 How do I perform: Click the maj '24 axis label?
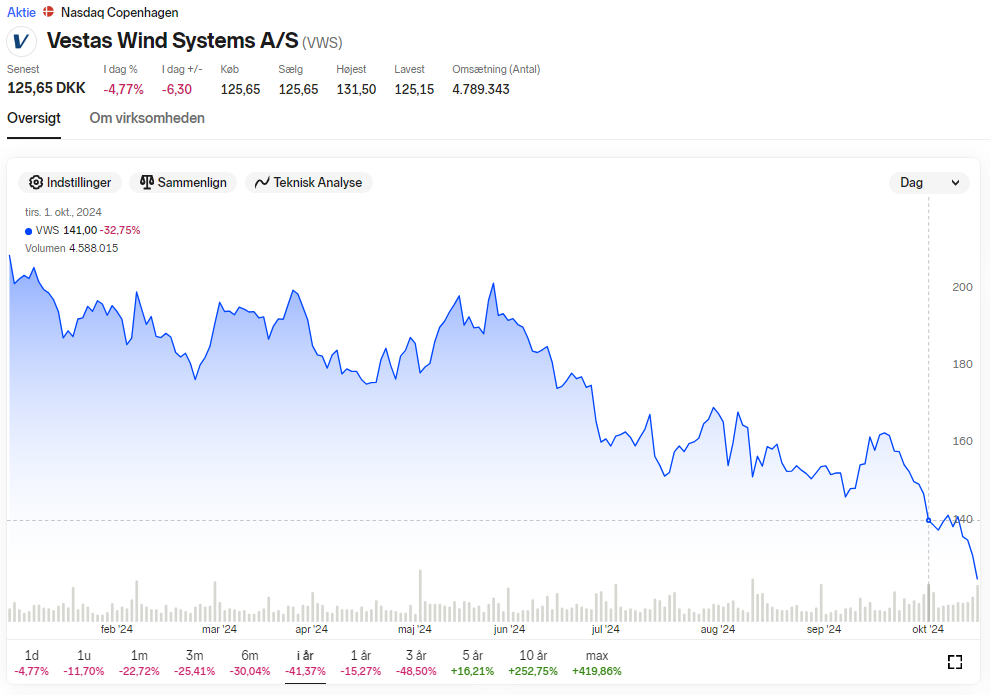(414, 629)
